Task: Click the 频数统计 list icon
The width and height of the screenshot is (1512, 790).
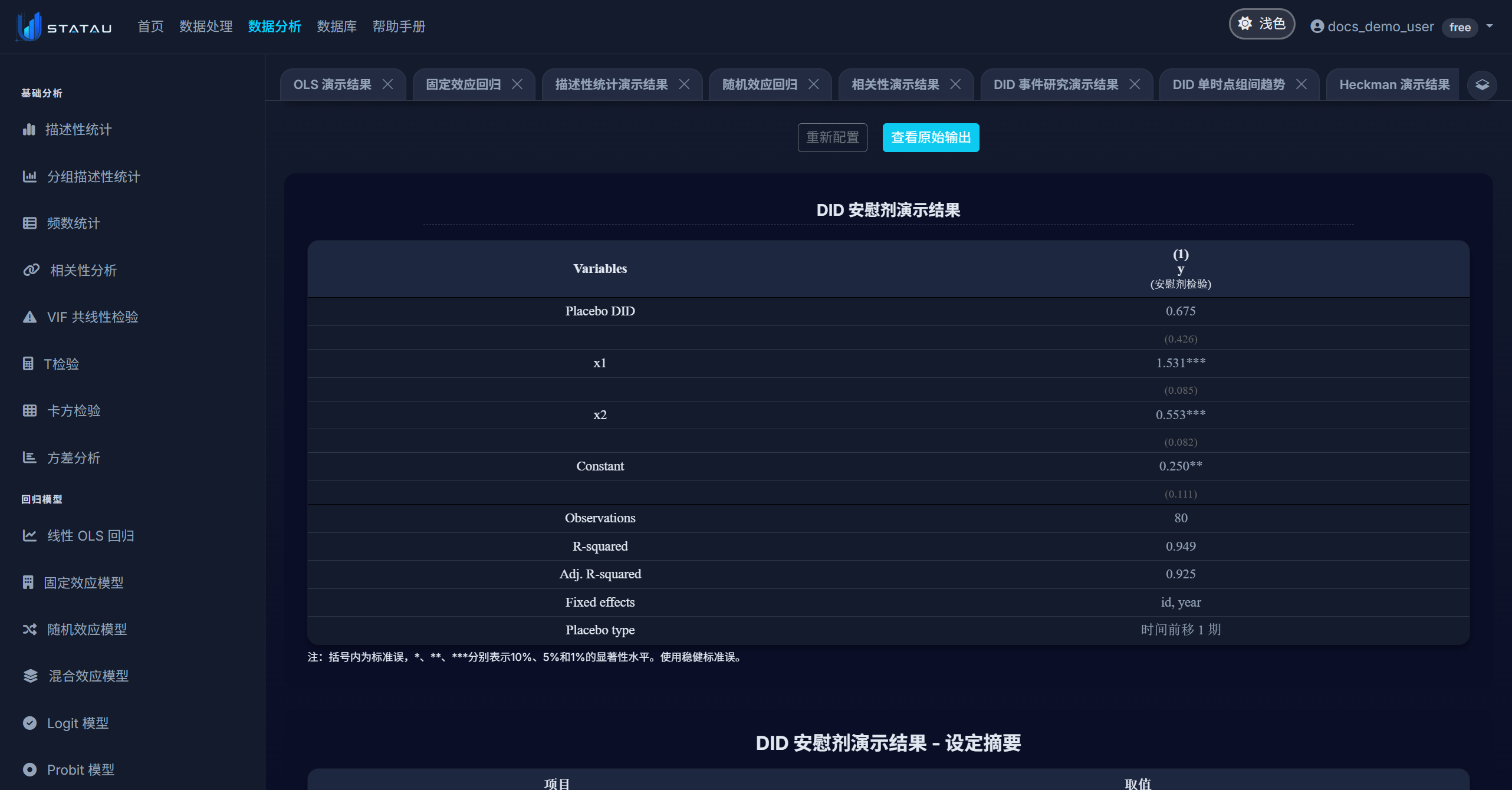Action: point(29,223)
